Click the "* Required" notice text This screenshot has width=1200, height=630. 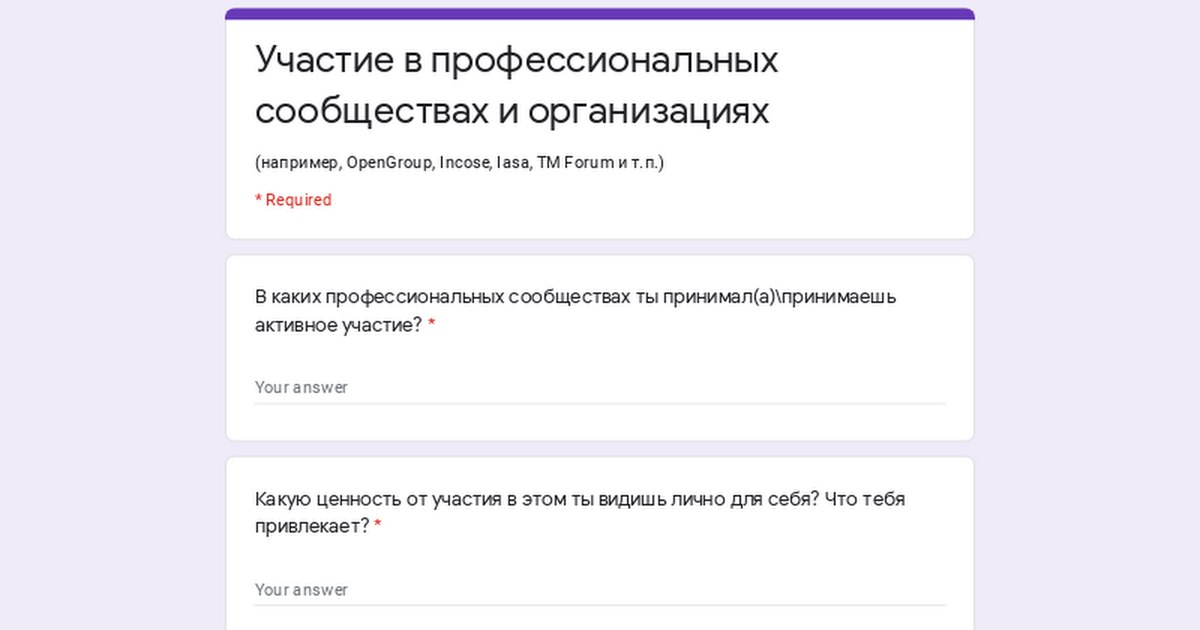tap(293, 200)
